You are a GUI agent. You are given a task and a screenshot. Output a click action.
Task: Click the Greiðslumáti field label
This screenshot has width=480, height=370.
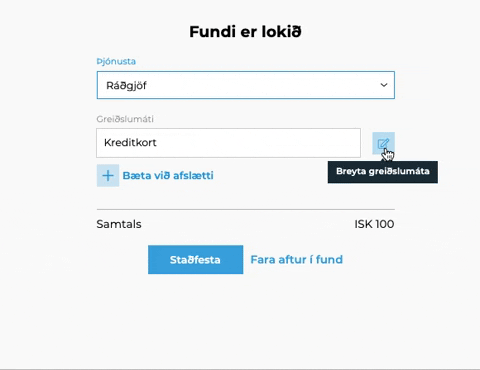(125, 119)
